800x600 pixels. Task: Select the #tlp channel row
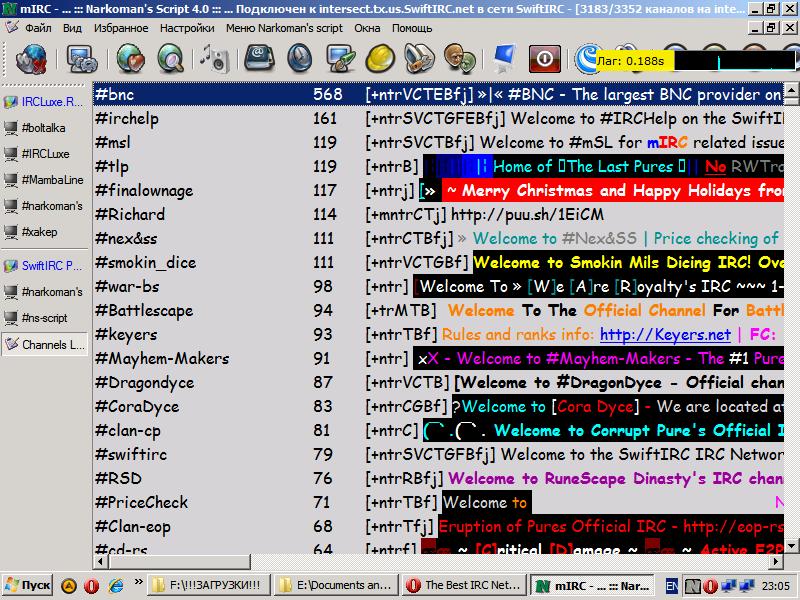tap(438, 166)
